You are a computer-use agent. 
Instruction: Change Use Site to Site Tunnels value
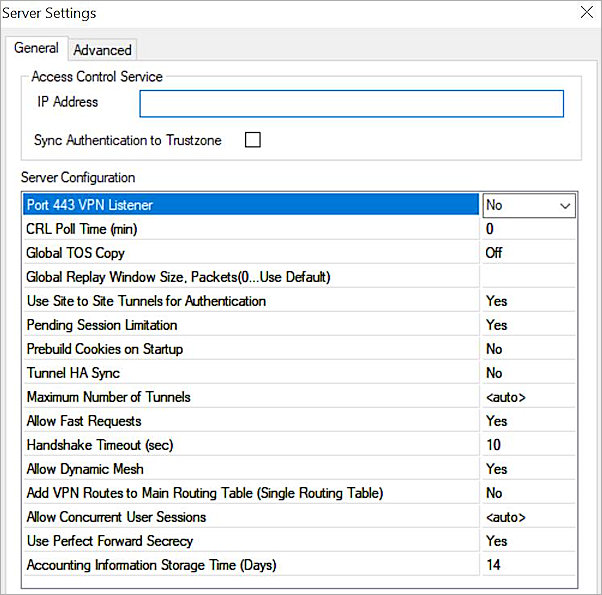coord(528,301)
